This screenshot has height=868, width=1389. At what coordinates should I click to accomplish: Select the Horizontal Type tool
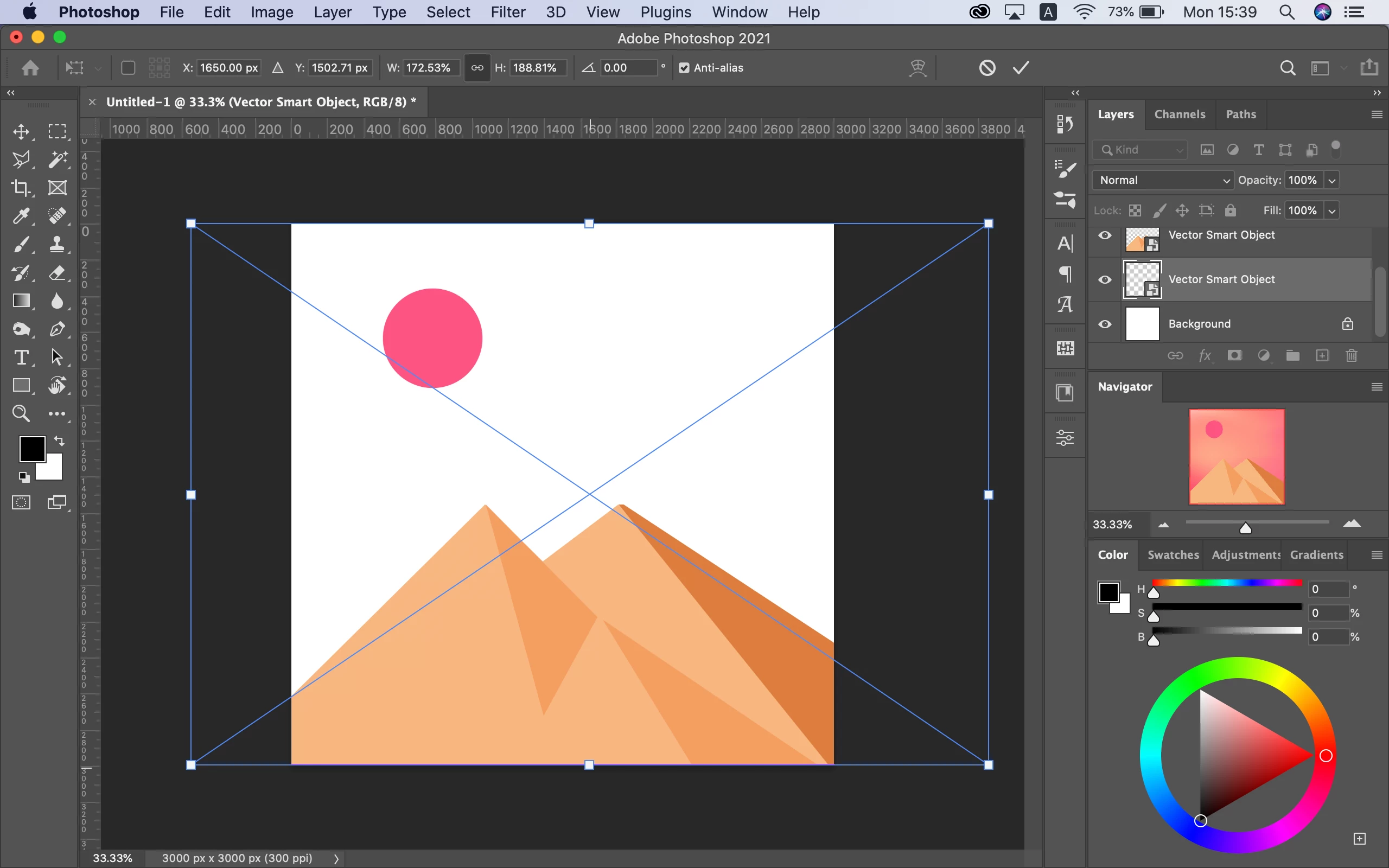click(21, 357)
